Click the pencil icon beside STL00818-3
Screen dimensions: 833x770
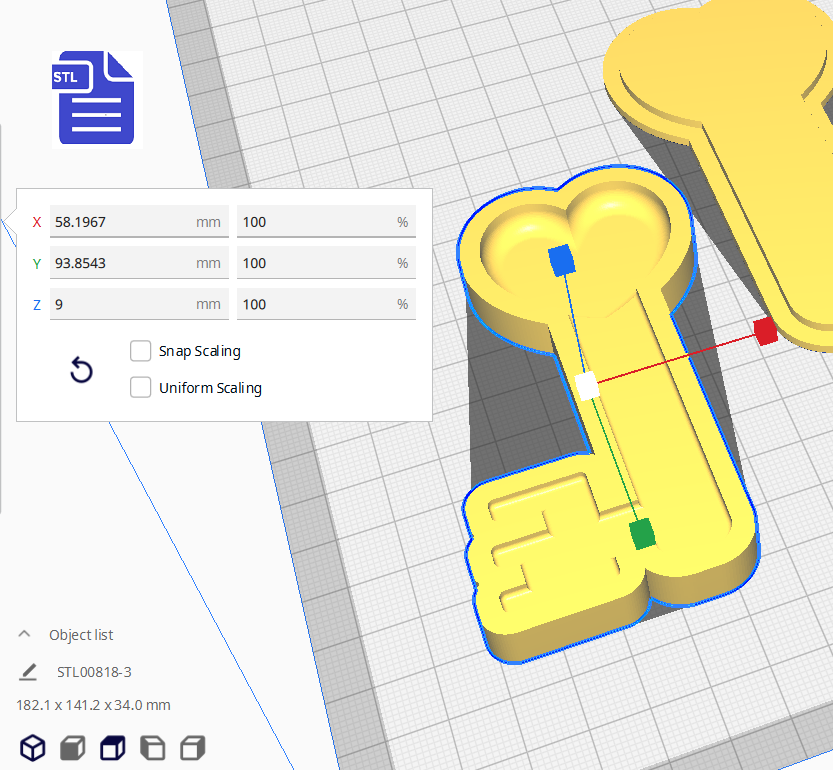[28, 671]
